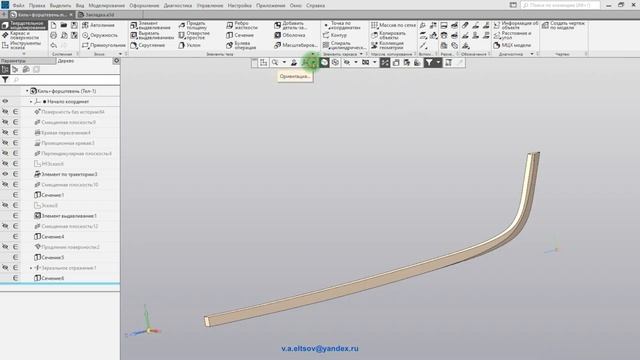Select Элемент выдавливания:1 in the tree
Image resolution: width=640 pixels, height=360 pixels.
(65, 216)
